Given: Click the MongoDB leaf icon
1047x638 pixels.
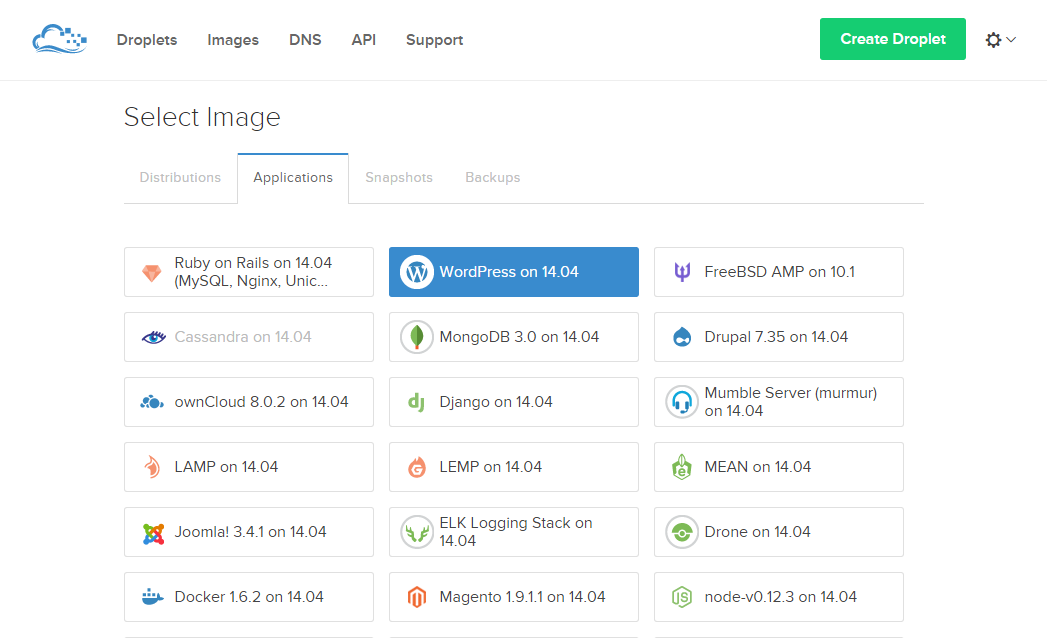Looking at the screenshot, I should pyautogui.click(x=416, y=337).
